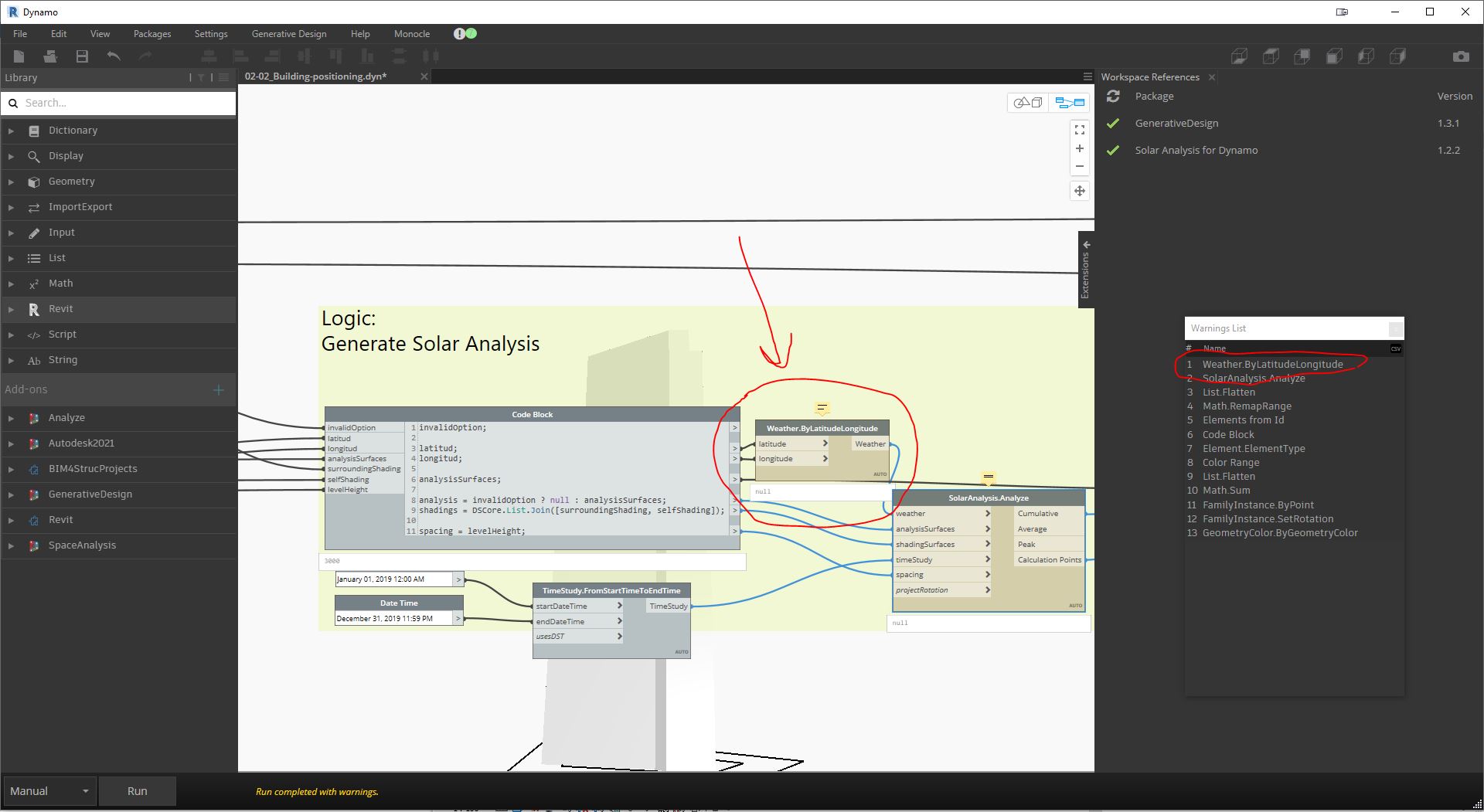1484x812 pixels.
Task: Click Math.RemapRange in the Warnings List
Action: pyautogui.click(x=1247, y=406)
